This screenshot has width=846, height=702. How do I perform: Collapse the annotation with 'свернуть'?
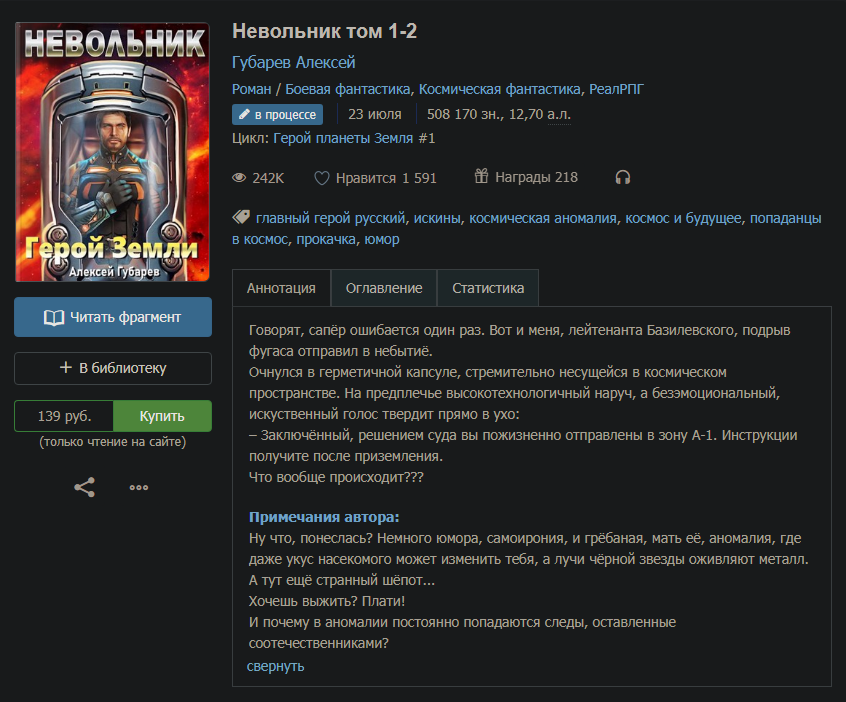pyautogui.click(x=275, y=666)
